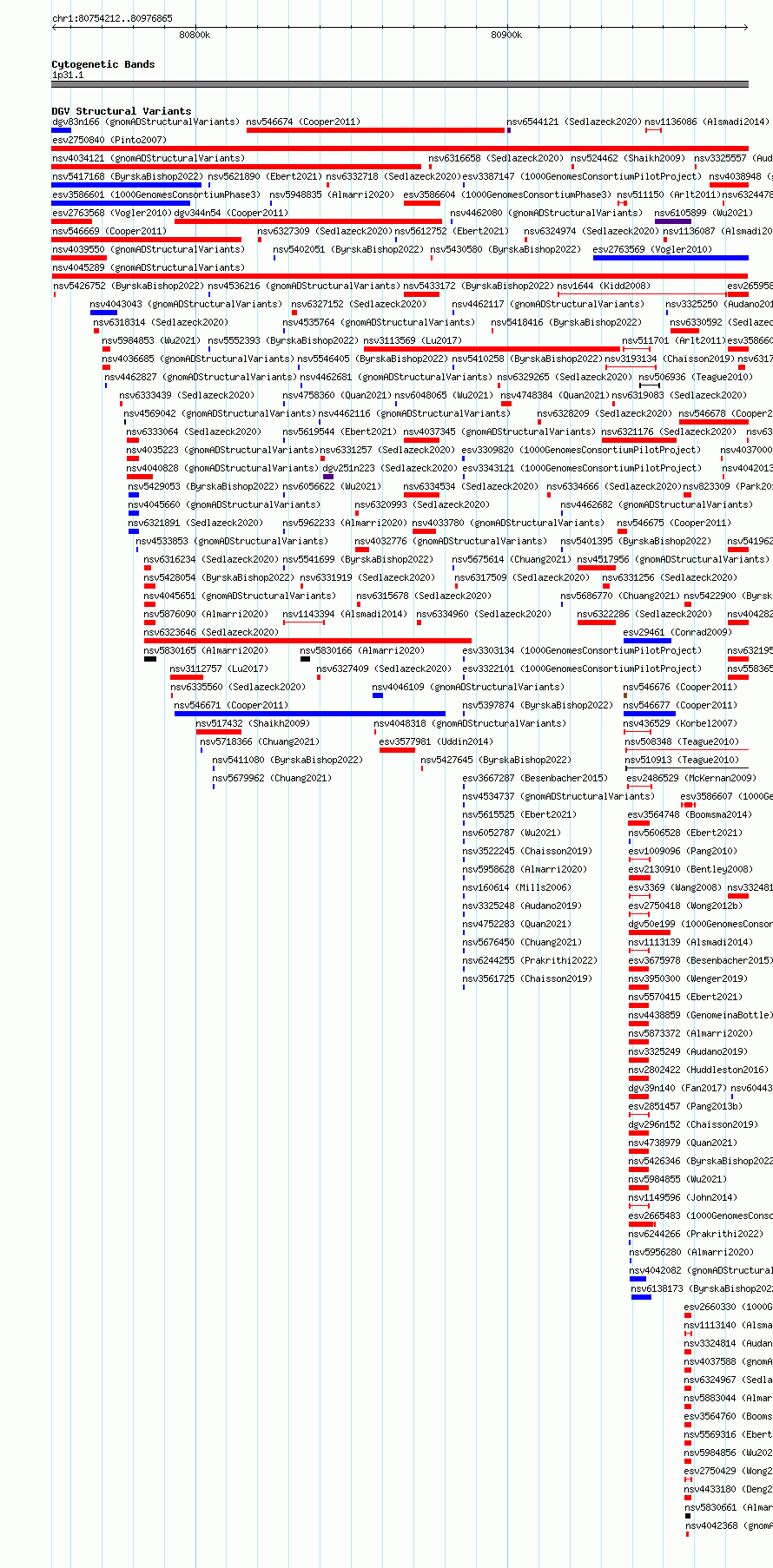Viewport: 773px width, 1568px height.
Task: Open variant nsv6244255 (Prakrithi2022)
Action: click(x=530, y=961)
